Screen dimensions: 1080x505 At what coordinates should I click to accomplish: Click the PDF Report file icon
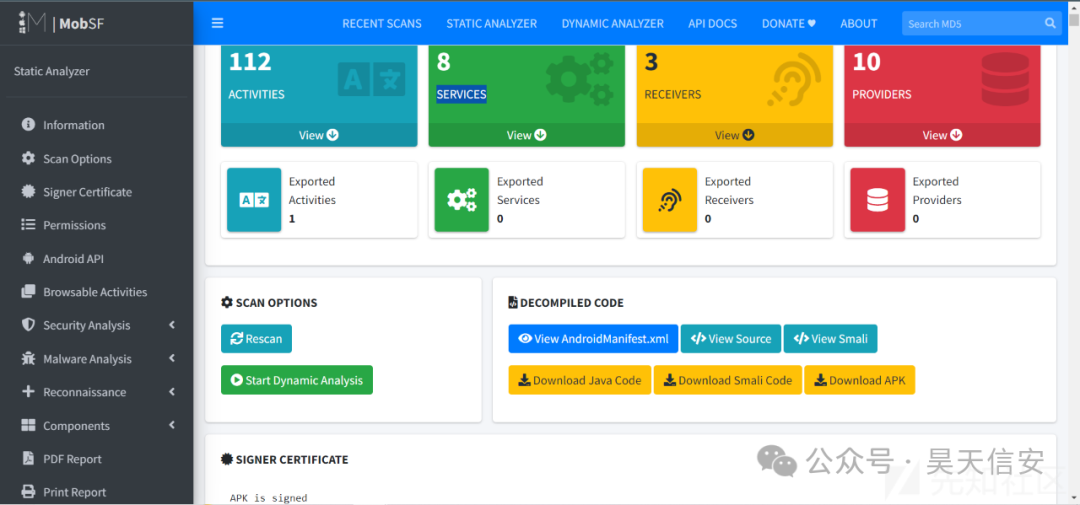click(x=28, y=458)
